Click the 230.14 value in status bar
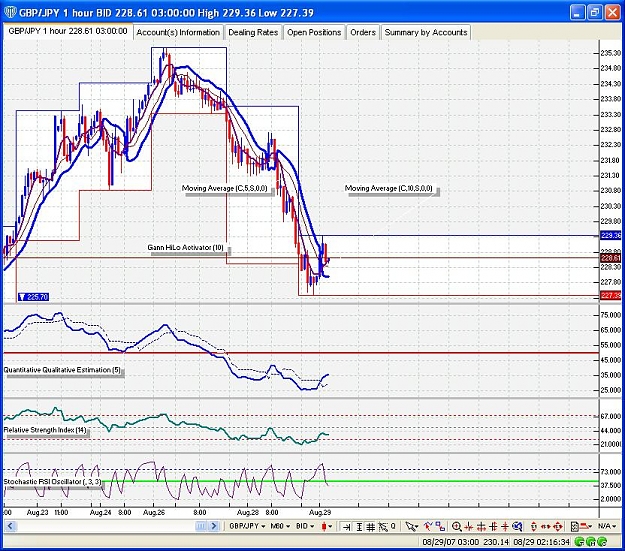This screenshot has height=551, width=625. pyautogui.click(x=496, y=542)
